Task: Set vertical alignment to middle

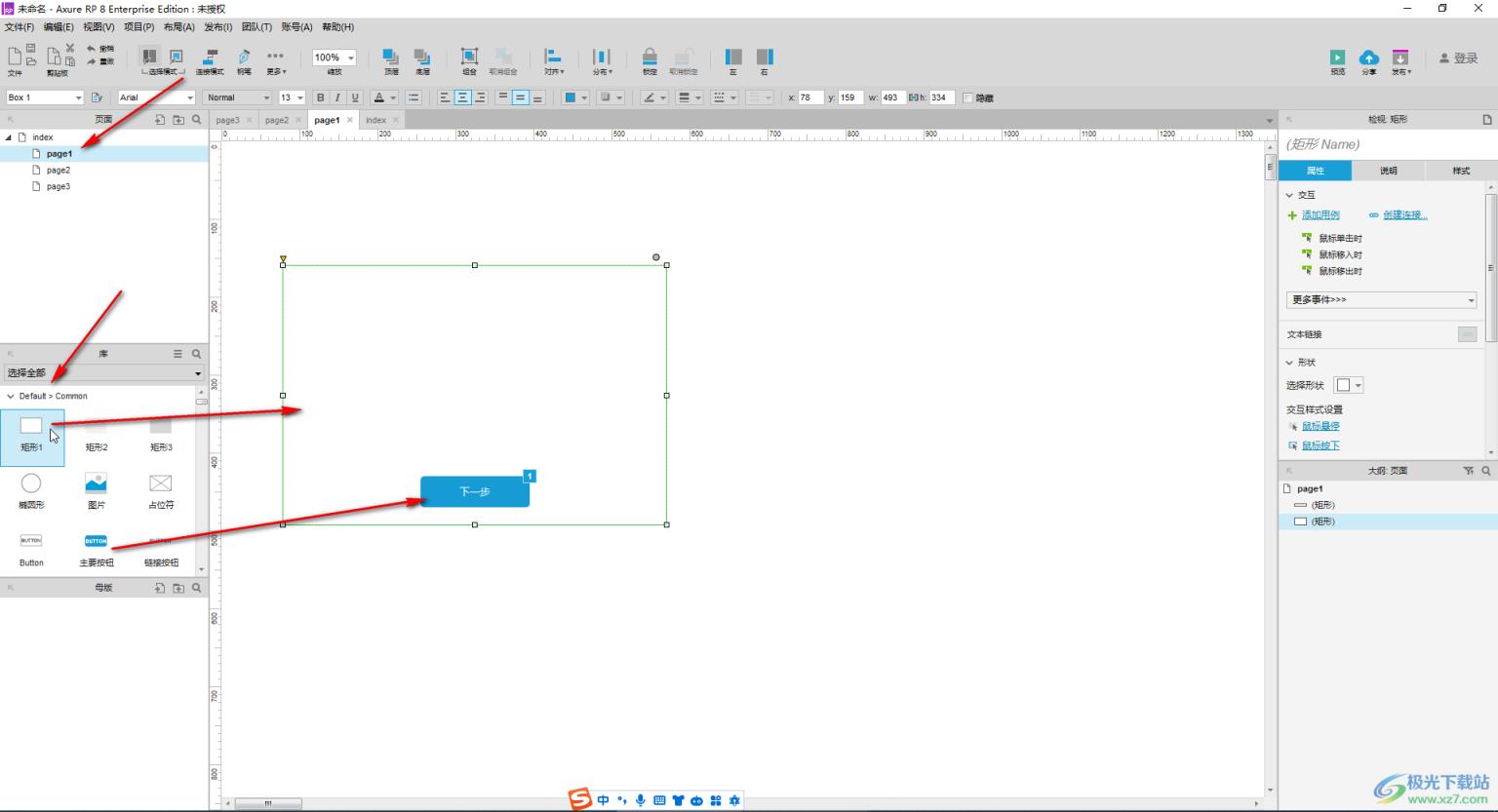Action: 520,97
